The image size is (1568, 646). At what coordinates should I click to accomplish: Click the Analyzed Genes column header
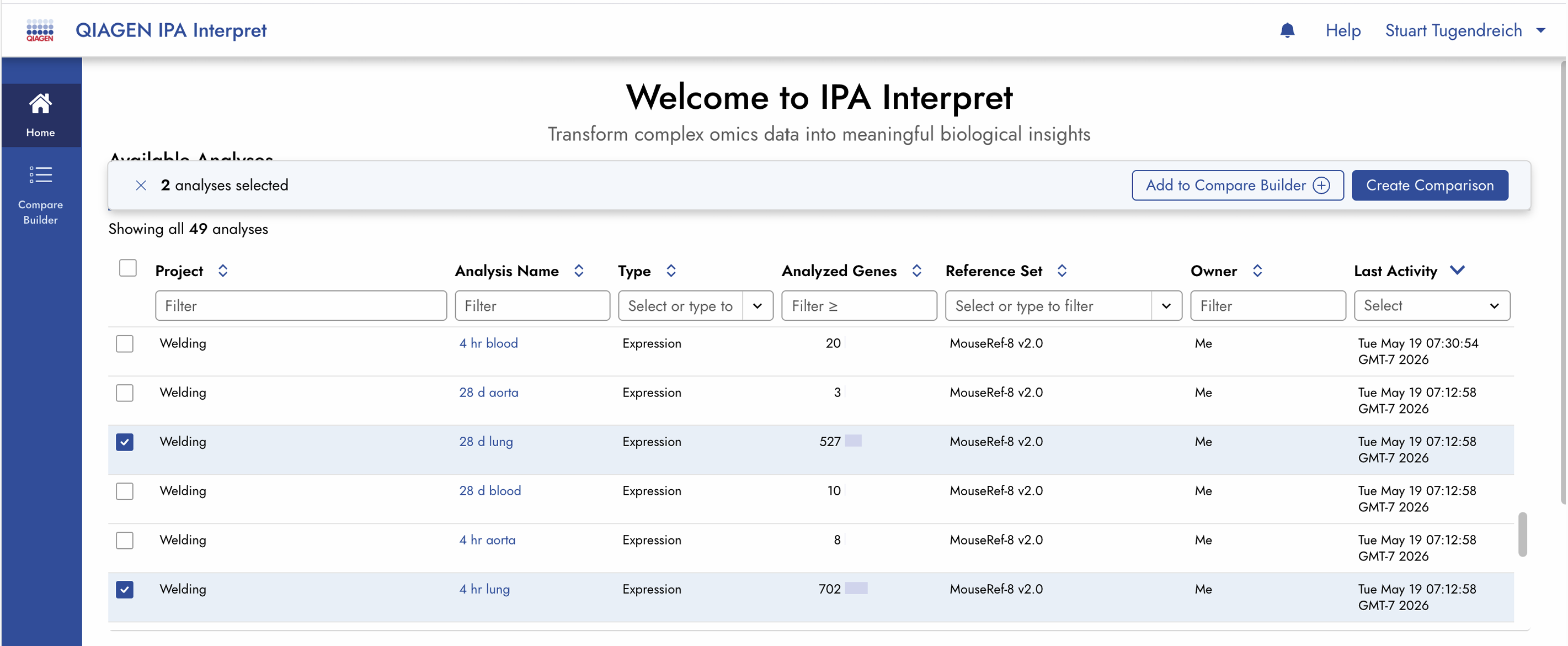pyautogui.click(x=839, y=271)
